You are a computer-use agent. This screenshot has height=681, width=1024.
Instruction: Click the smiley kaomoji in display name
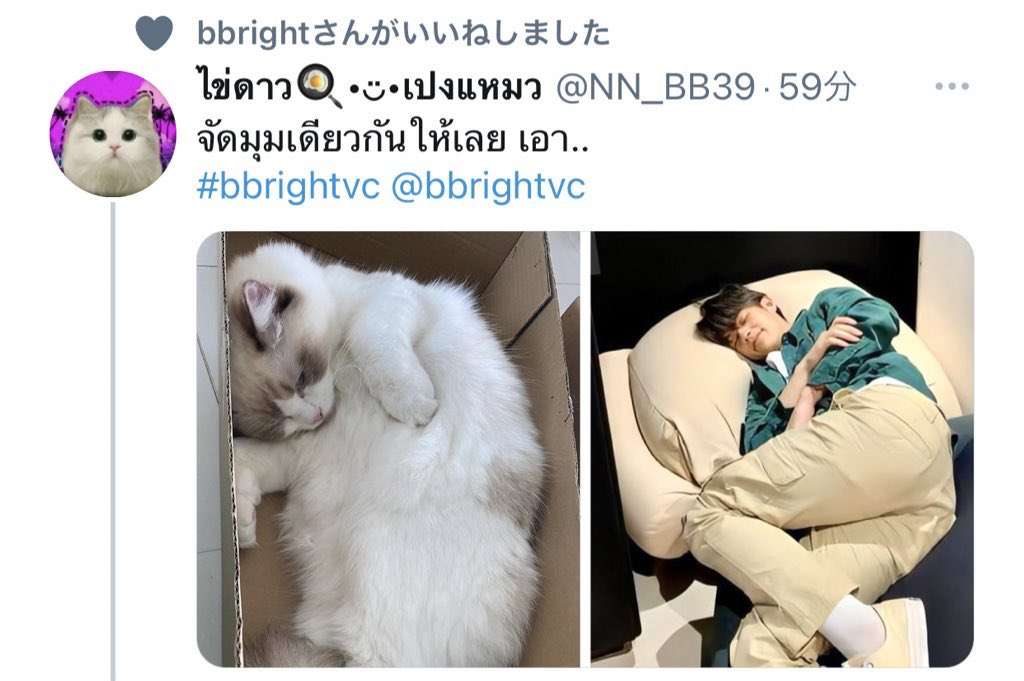[374, 88]
